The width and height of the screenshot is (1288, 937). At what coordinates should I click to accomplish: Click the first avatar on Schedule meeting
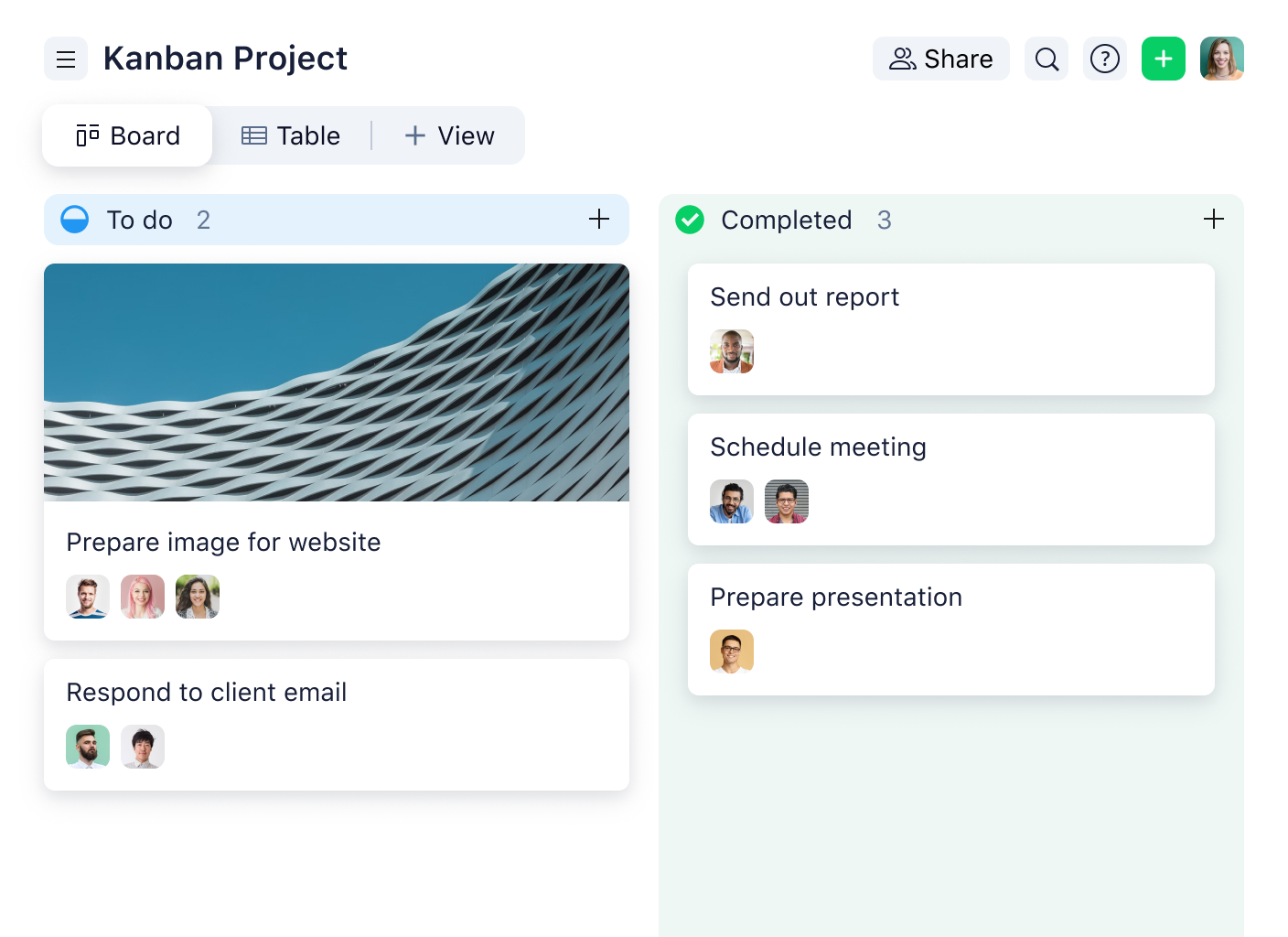[732, 501]
